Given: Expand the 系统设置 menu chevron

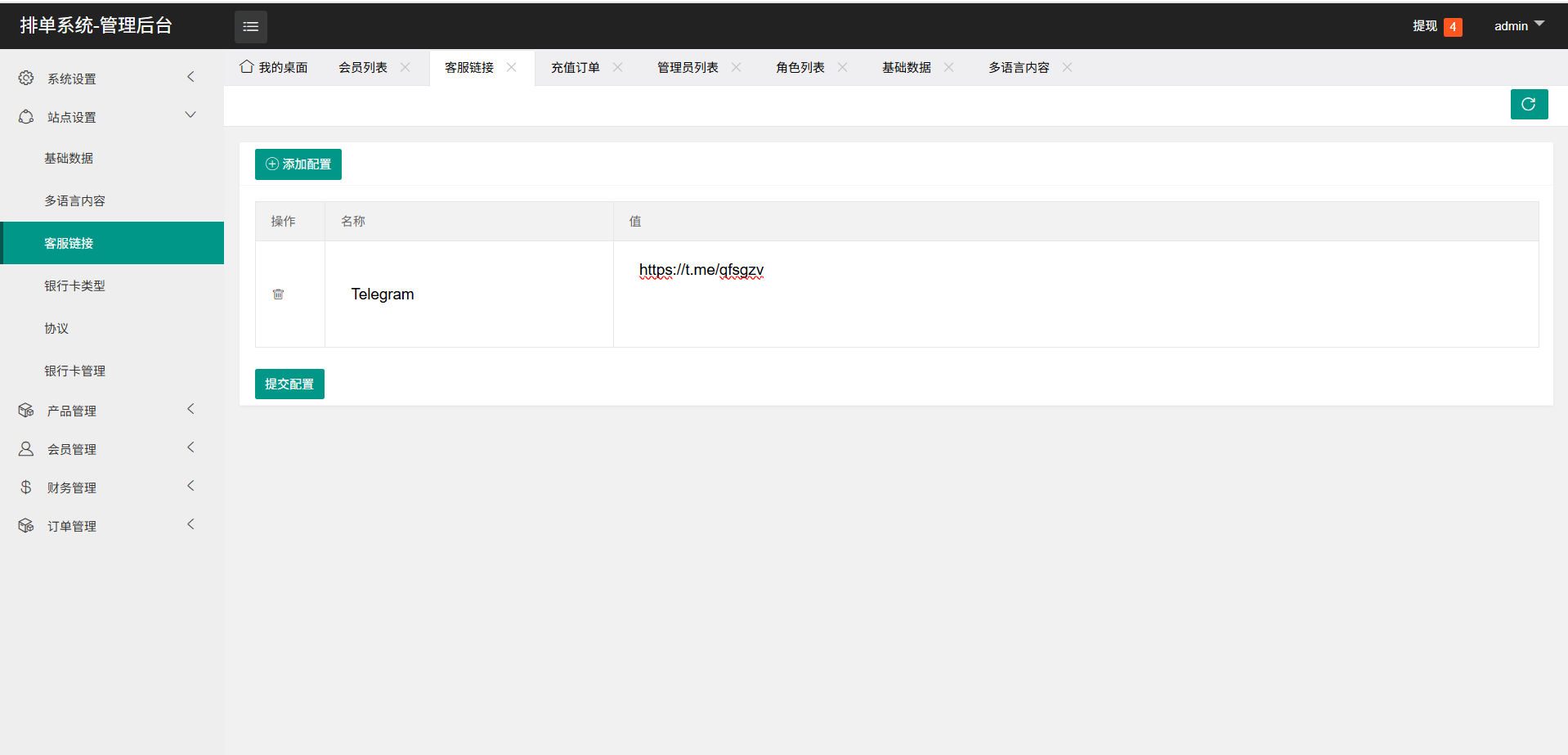Looking at the screenshot, I should click(190, 77).
